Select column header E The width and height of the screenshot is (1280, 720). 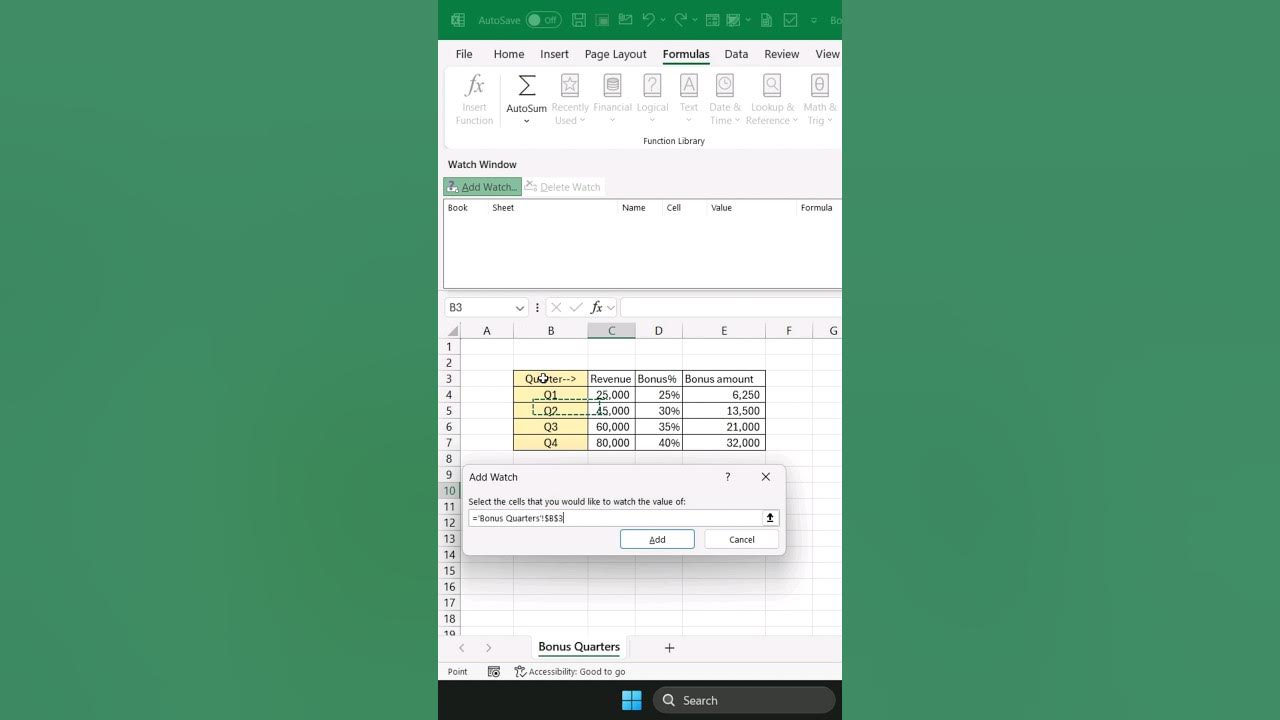[724, 331]
